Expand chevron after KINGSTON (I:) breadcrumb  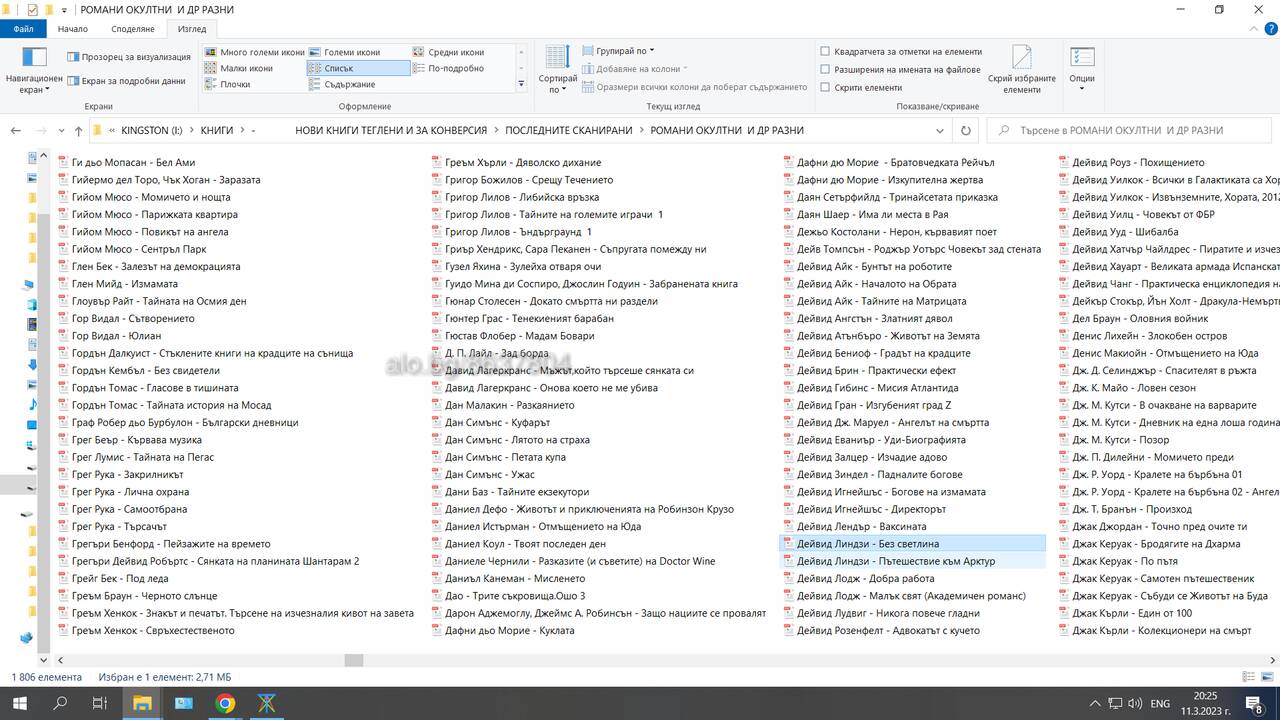pyautogui.click(x=192, y=130)
